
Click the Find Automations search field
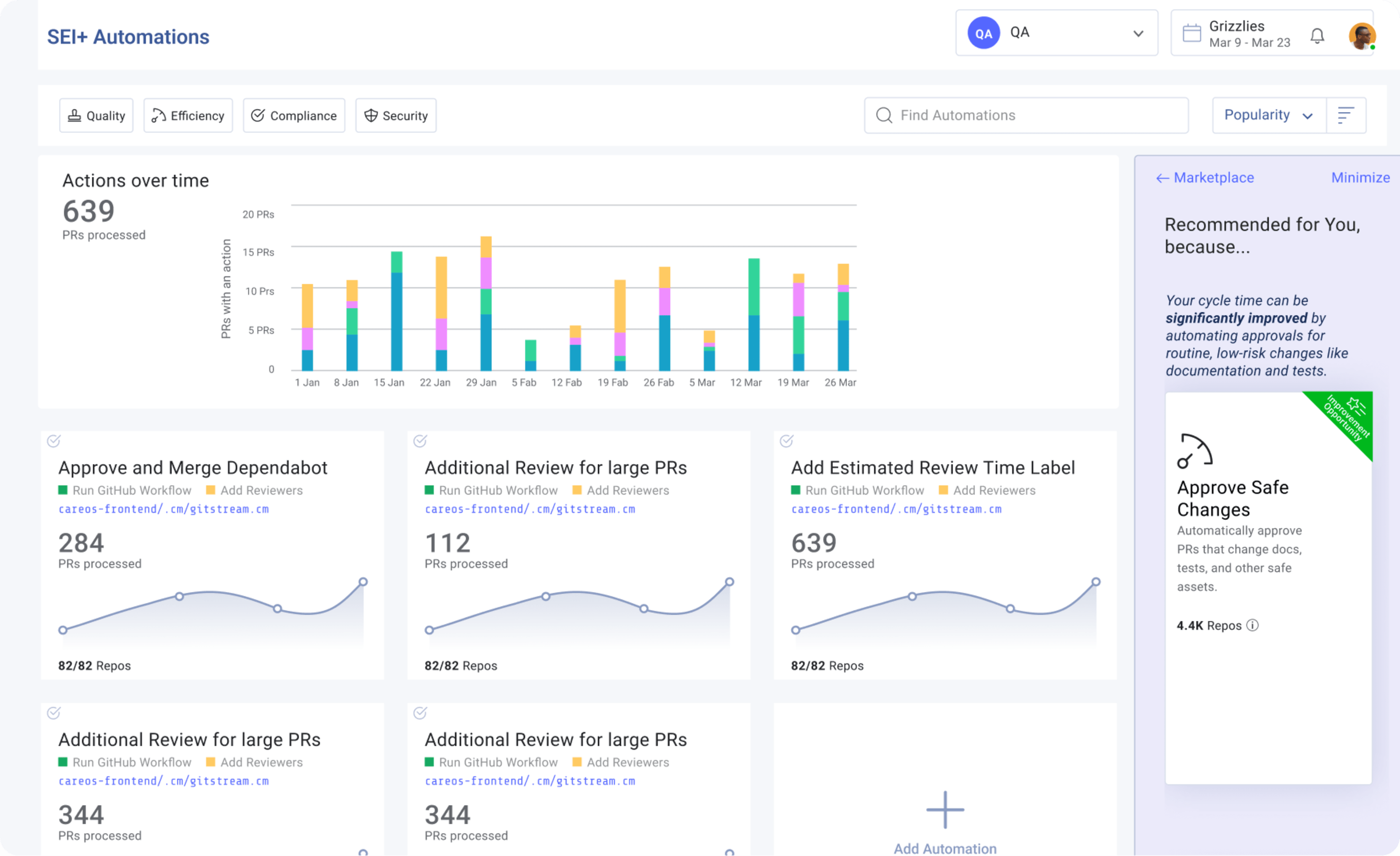pos(1026,115)
